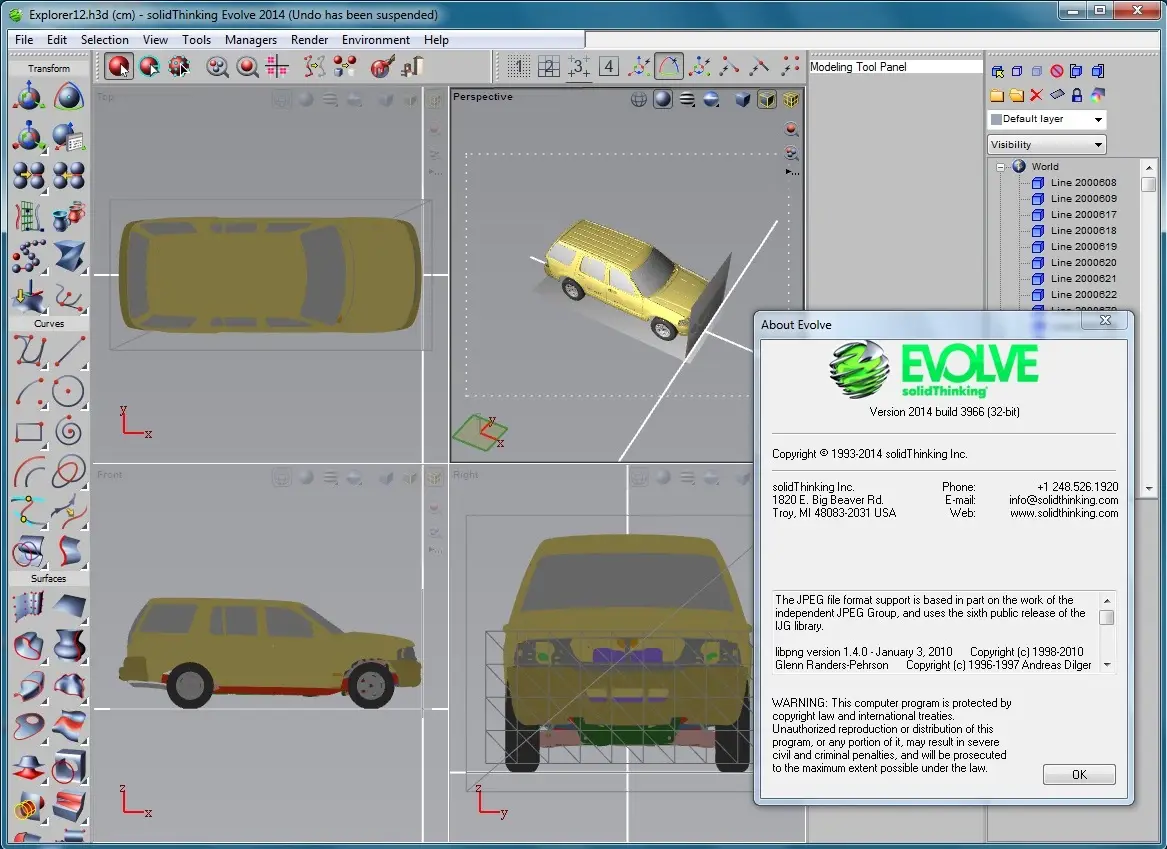Select Line 2000608 in the World tree
The width and height of the screenshot is (1167, 849).
point(1083,182)
